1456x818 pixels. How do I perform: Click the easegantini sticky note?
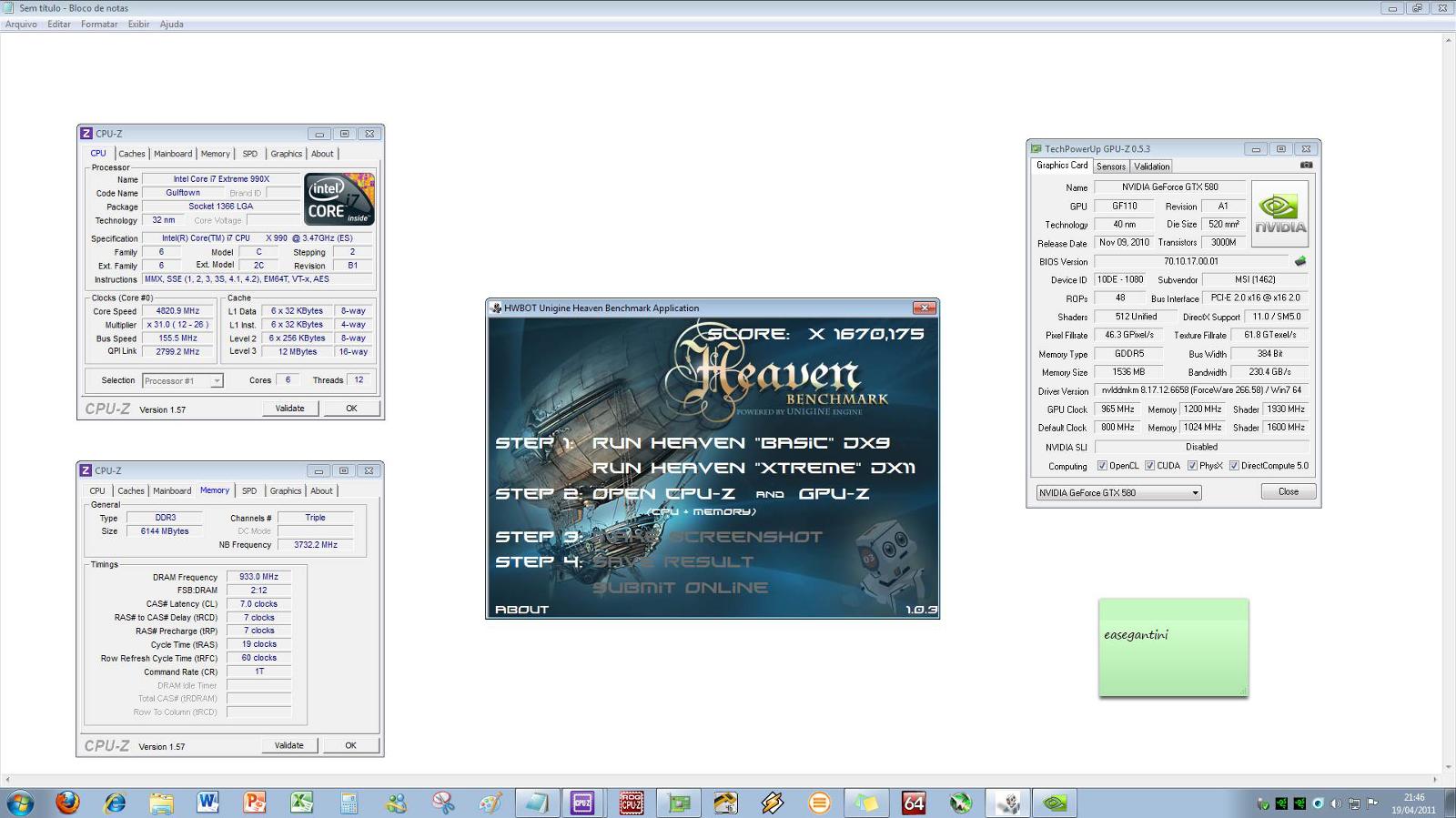1173,648
